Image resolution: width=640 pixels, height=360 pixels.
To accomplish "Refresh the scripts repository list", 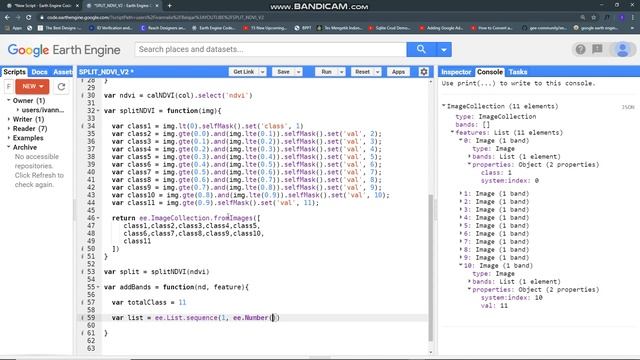I will pos(61,87).
